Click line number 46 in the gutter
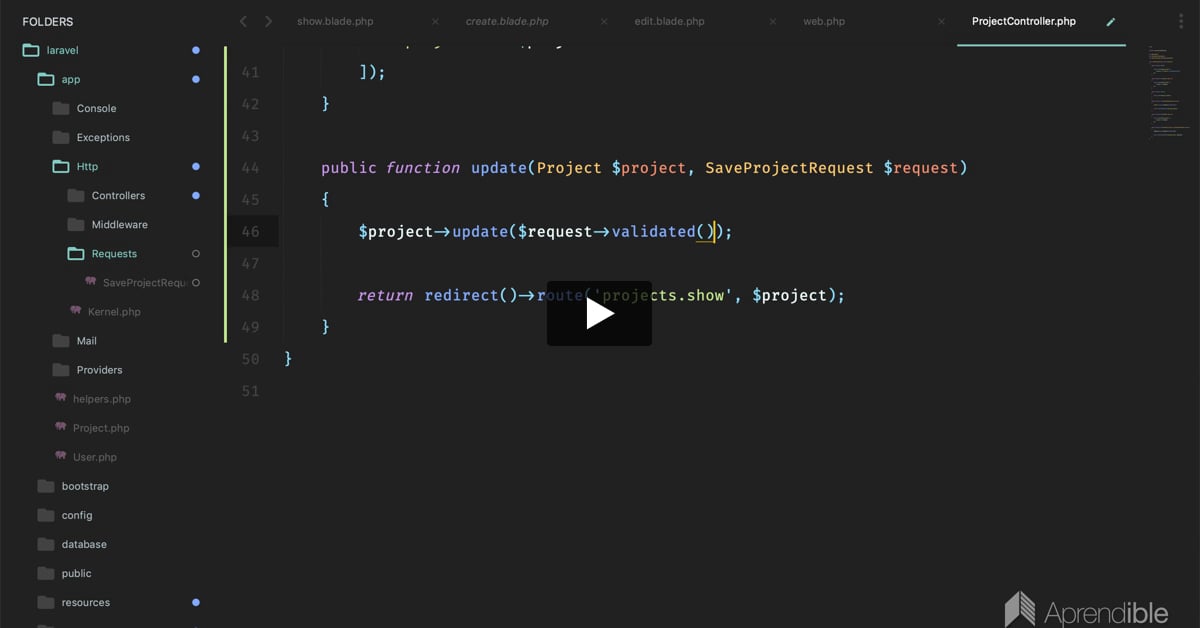 [x=249, y=232]
